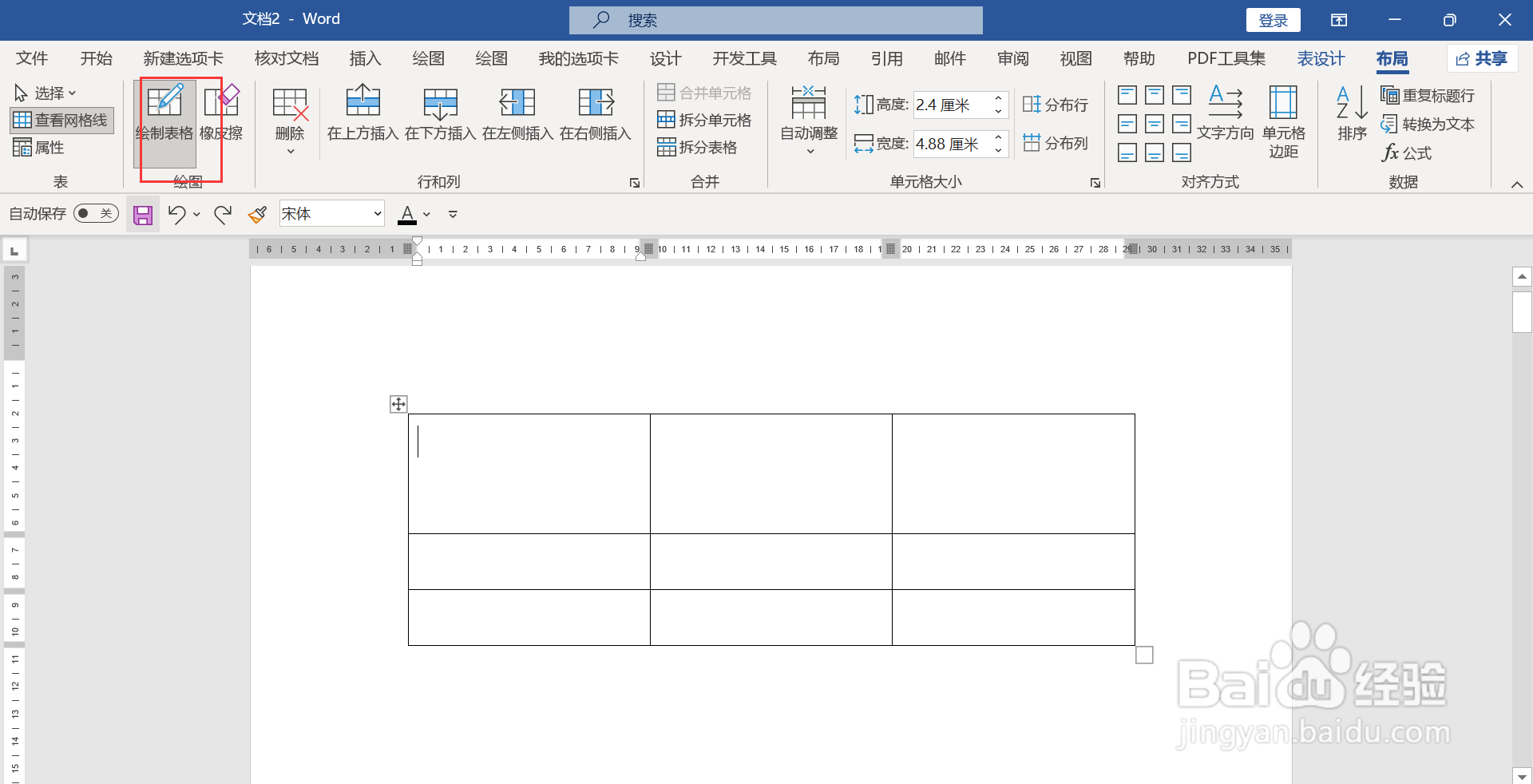Align cell content bottom left
This screenshot has height=784, width=1533.
(x=1127, y=152)
